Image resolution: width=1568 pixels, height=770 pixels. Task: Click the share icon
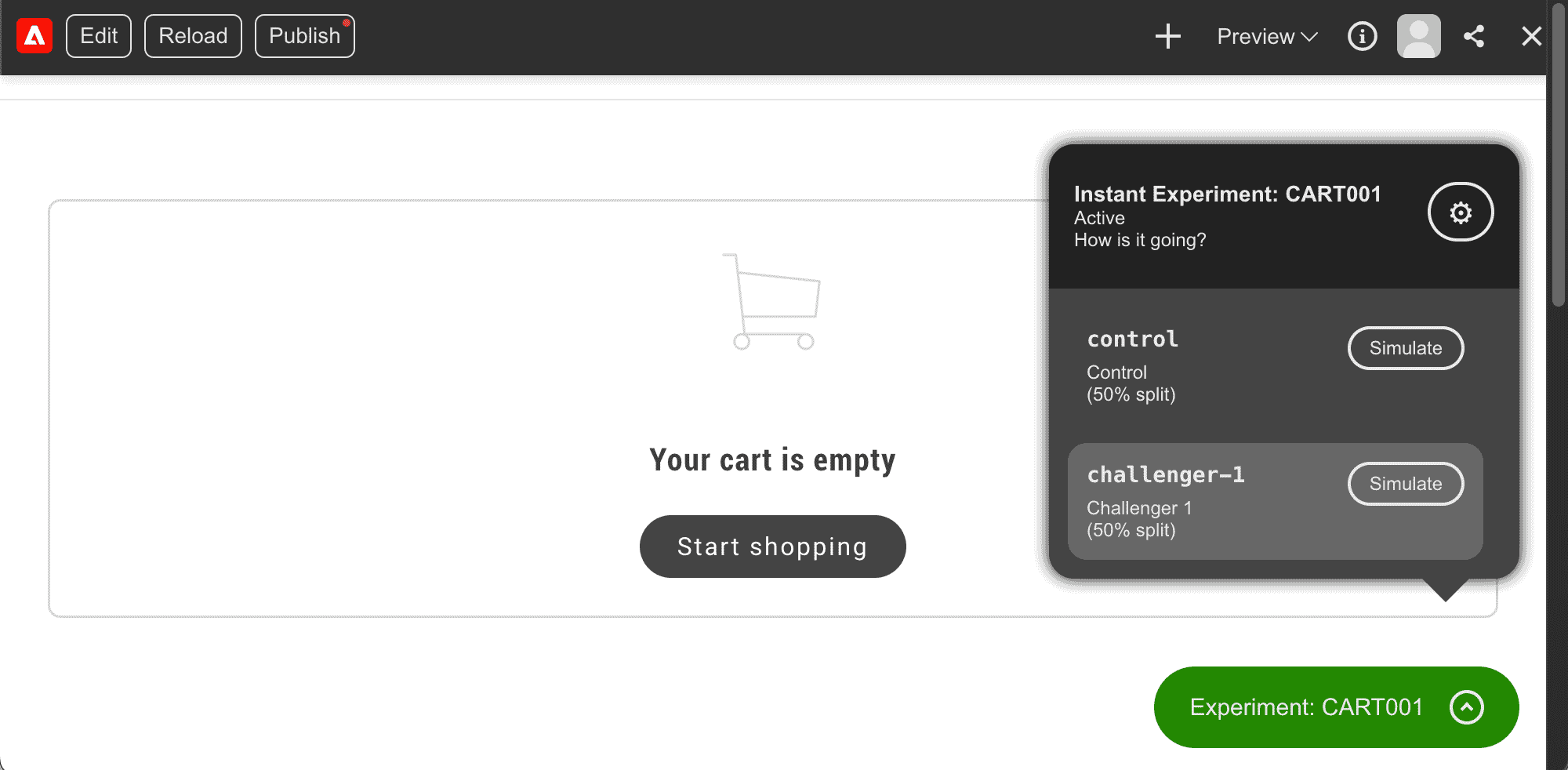pyautogui.click(x=1474, y=36)
